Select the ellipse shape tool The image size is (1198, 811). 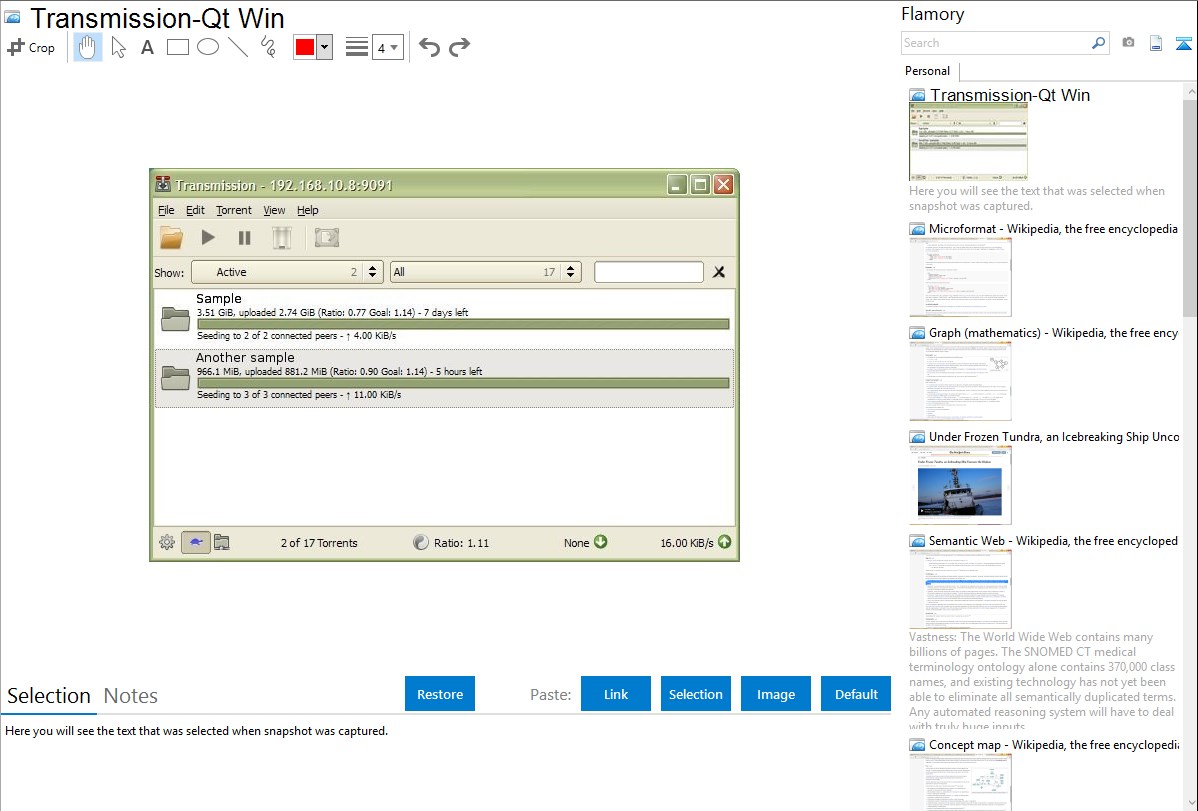coord(208,47)
